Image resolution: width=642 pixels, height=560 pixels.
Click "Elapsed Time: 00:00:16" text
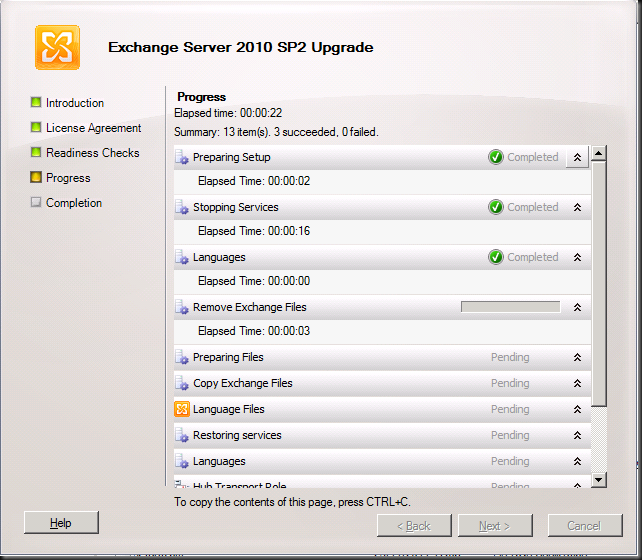click(x=254, y=231)
